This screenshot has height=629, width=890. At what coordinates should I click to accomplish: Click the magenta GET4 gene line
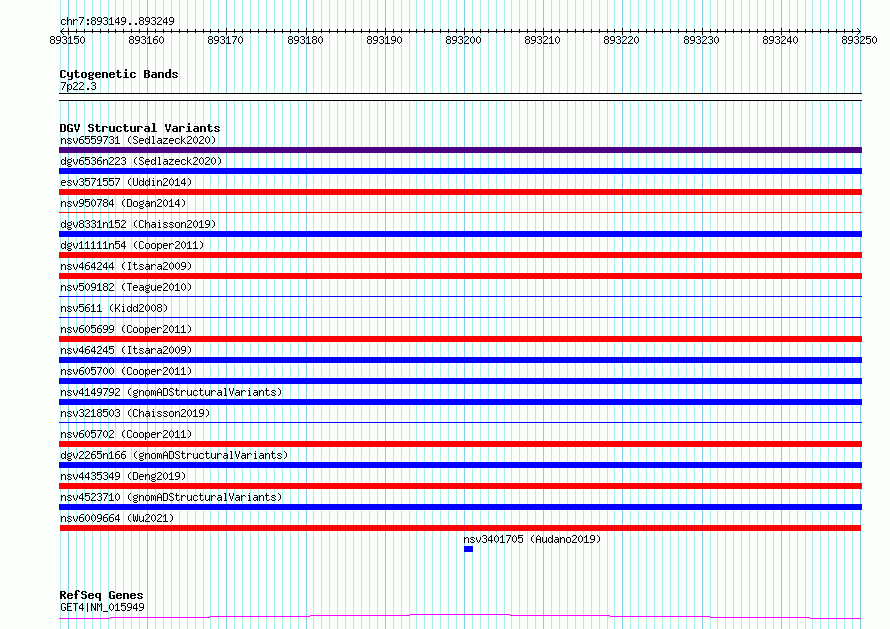460,616
